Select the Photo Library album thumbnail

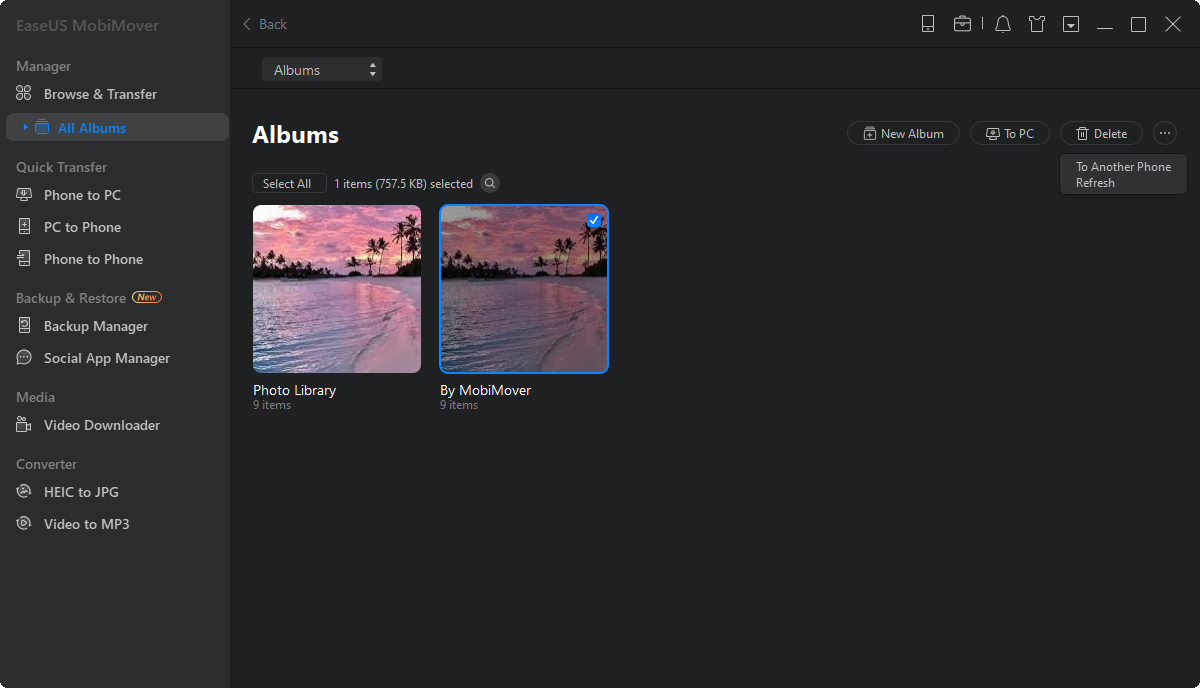337,289
